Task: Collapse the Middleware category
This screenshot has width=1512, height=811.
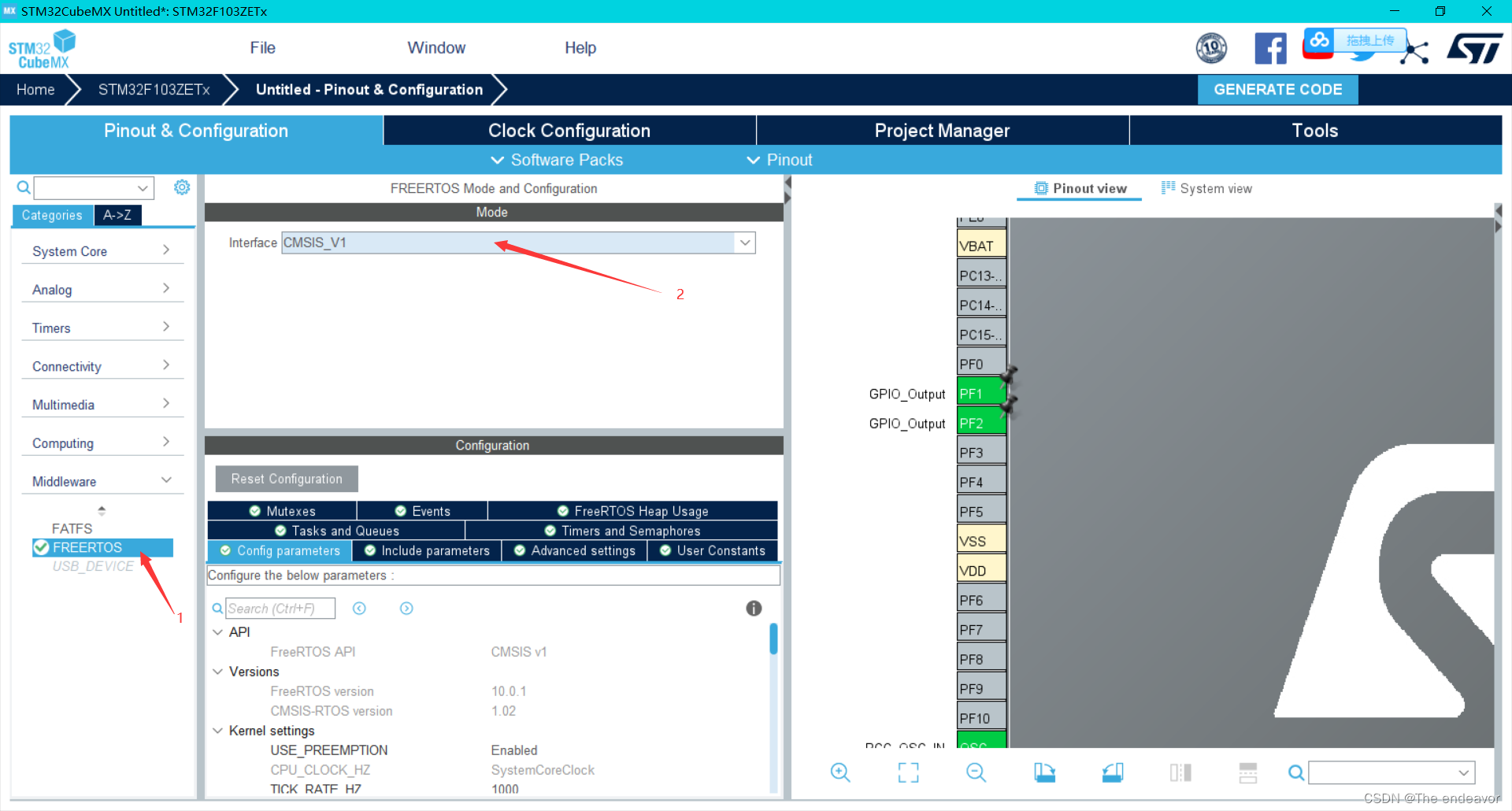Action: pyautogui.click(x=102, y=481)
